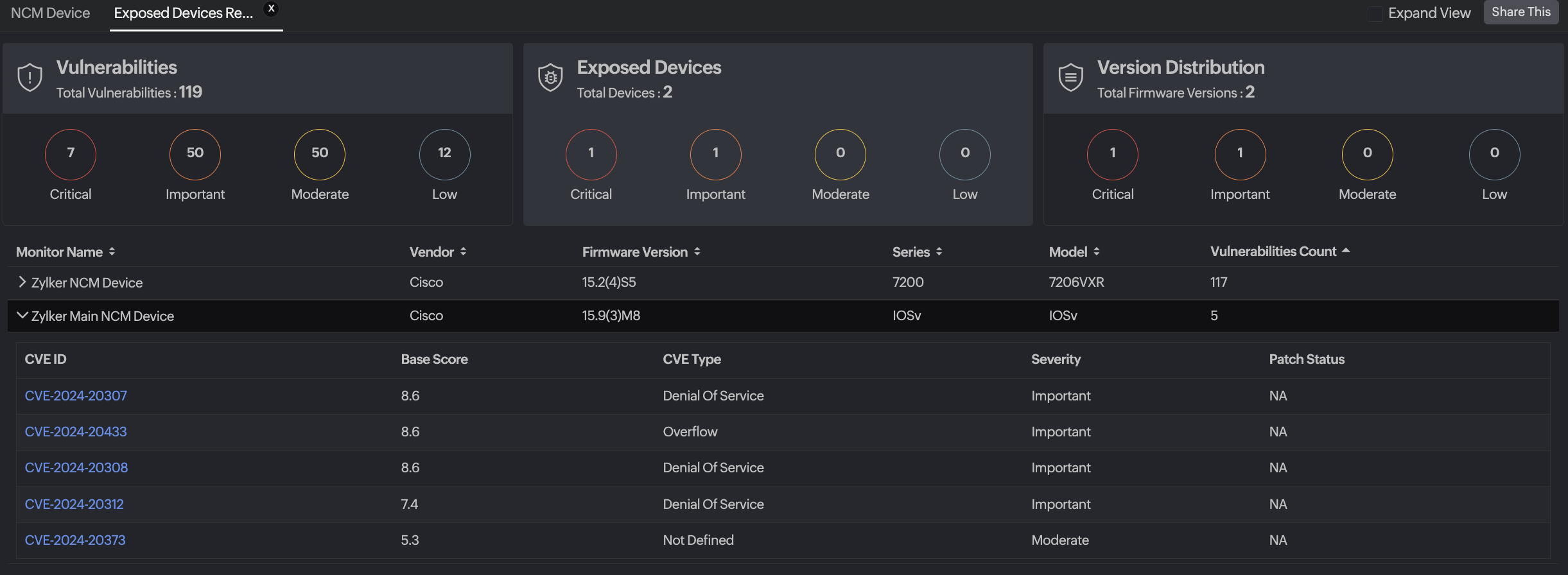Click the Low vulnerabilities circle showing 12
Screen dimensions: 1568x575
pos(444,155)
